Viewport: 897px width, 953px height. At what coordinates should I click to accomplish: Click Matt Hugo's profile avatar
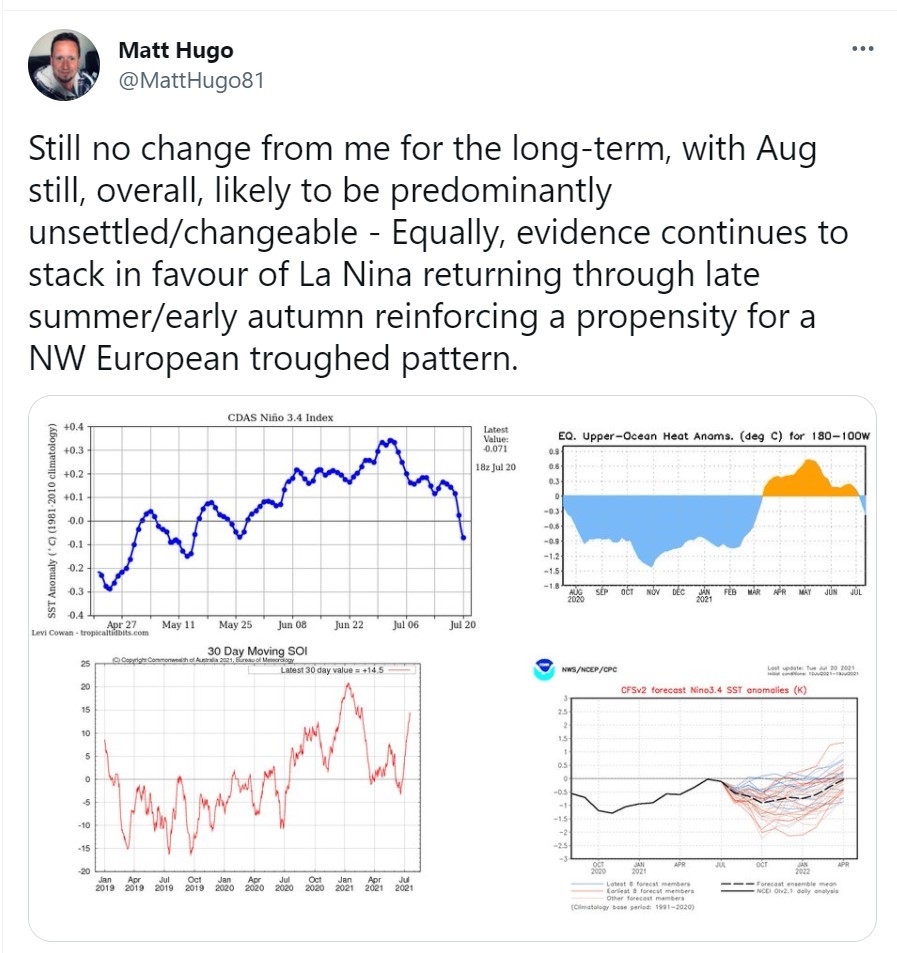pyautogui.click(x=63, y=64)
